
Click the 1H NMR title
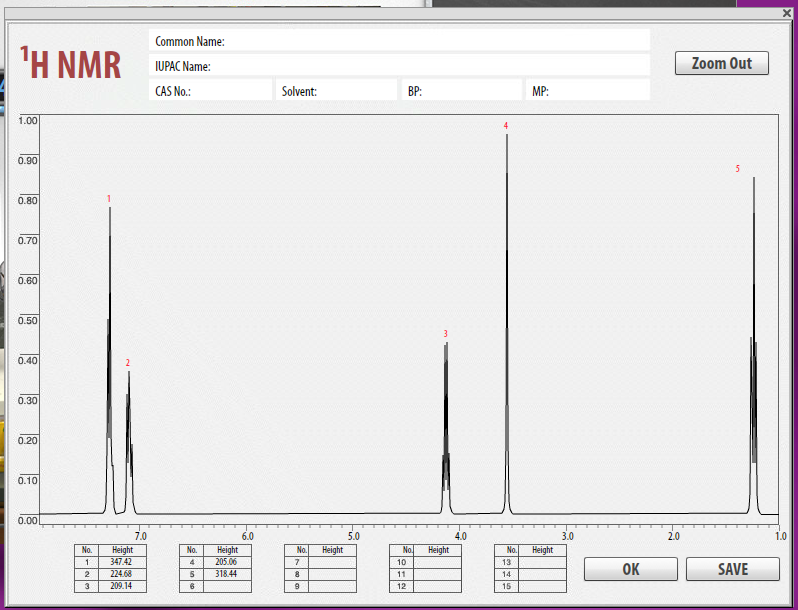71,63
